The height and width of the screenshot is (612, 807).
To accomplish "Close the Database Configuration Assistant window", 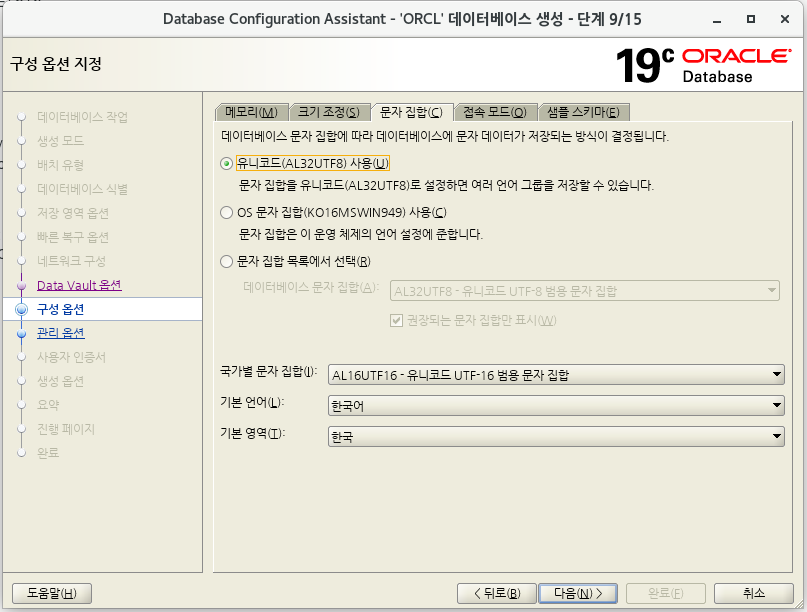I will click(785, 19).
